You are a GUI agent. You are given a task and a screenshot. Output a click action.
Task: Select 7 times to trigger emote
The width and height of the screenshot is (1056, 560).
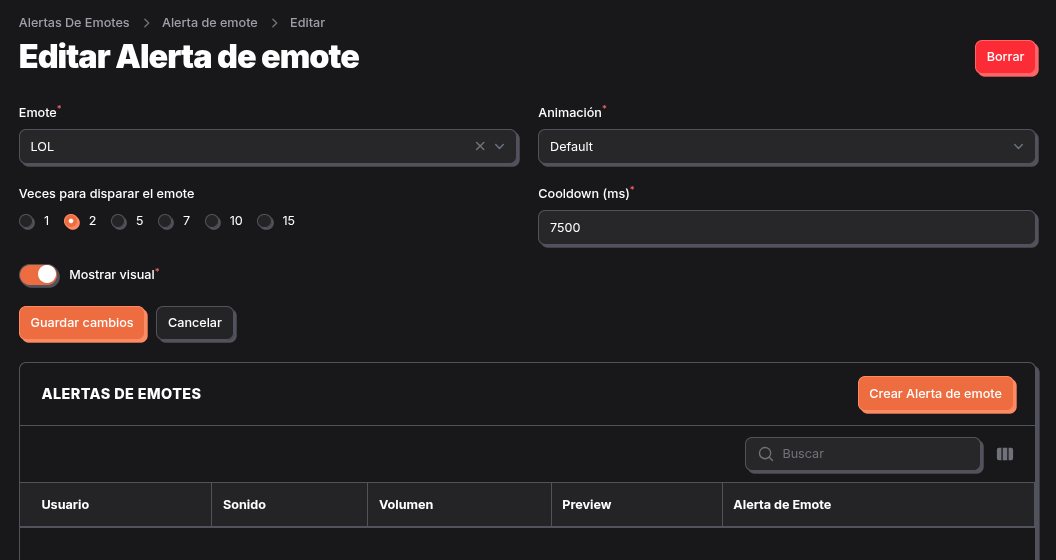pyautogui.click(x=166, y=221)
